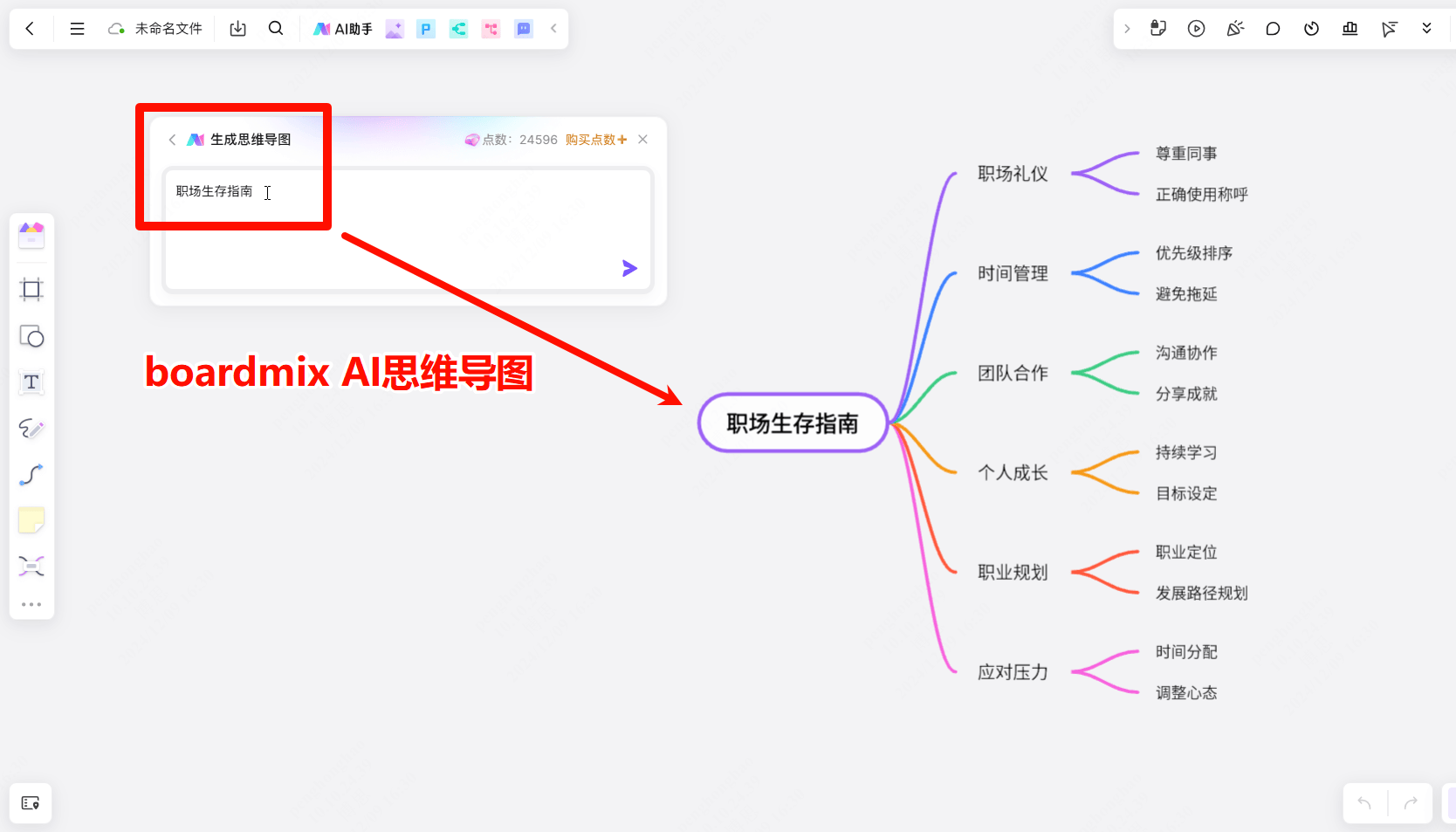
Task: Open the hamburger main menu
Action: point(77,29)
